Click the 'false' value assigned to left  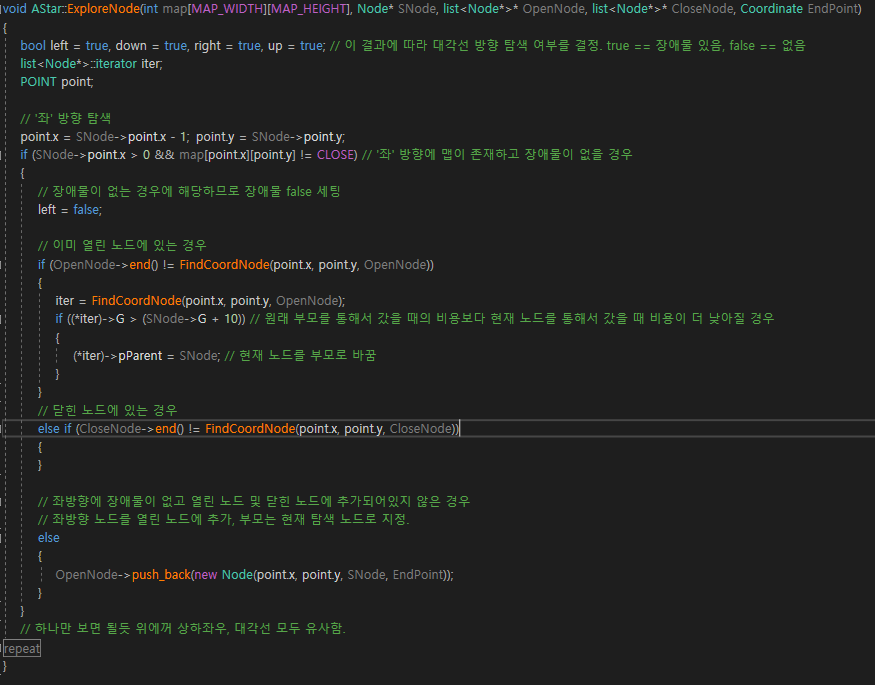tap(86, 210)
